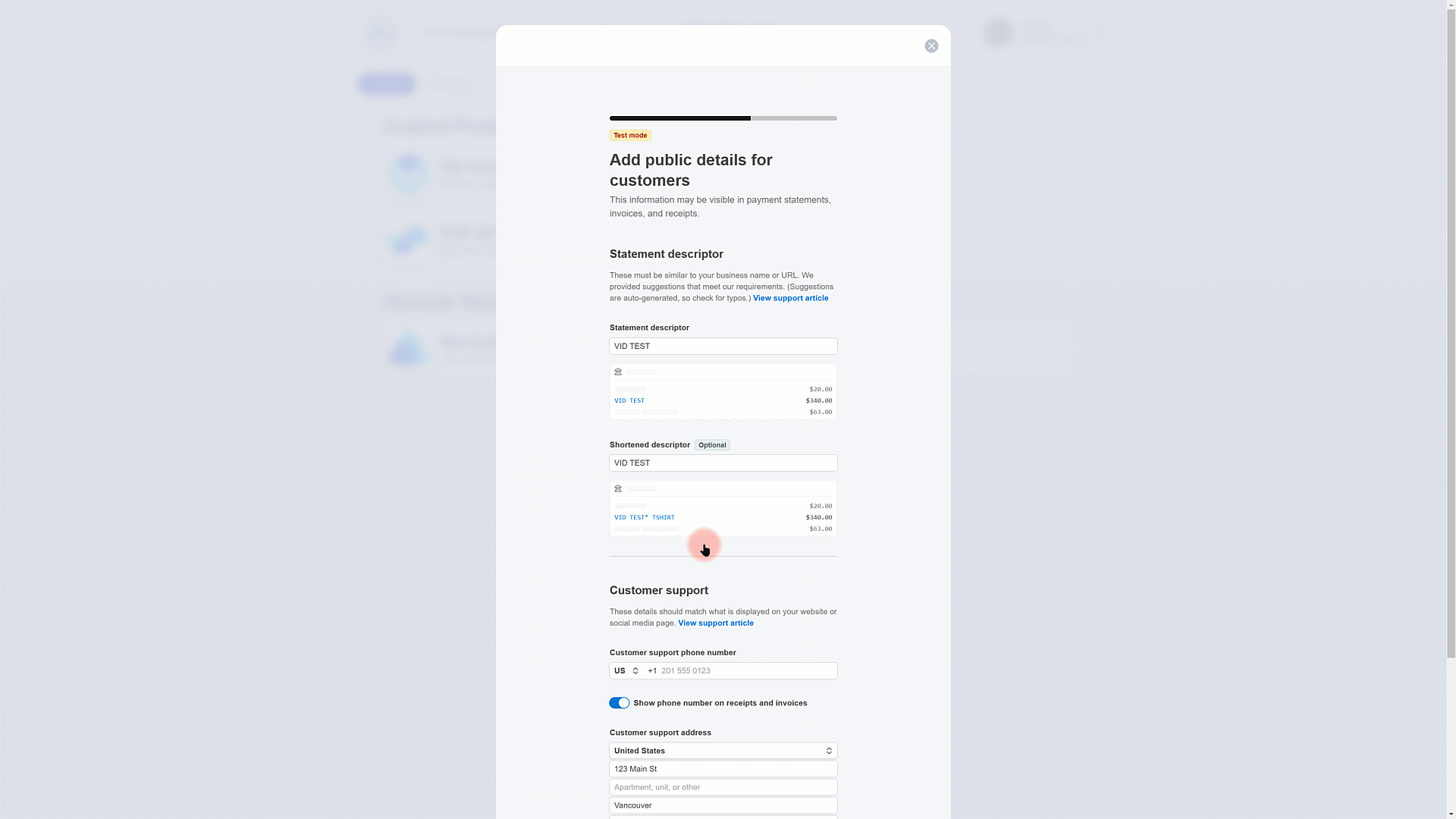
Task: Close the public details dialog
Action: click(x=931, y=46)
